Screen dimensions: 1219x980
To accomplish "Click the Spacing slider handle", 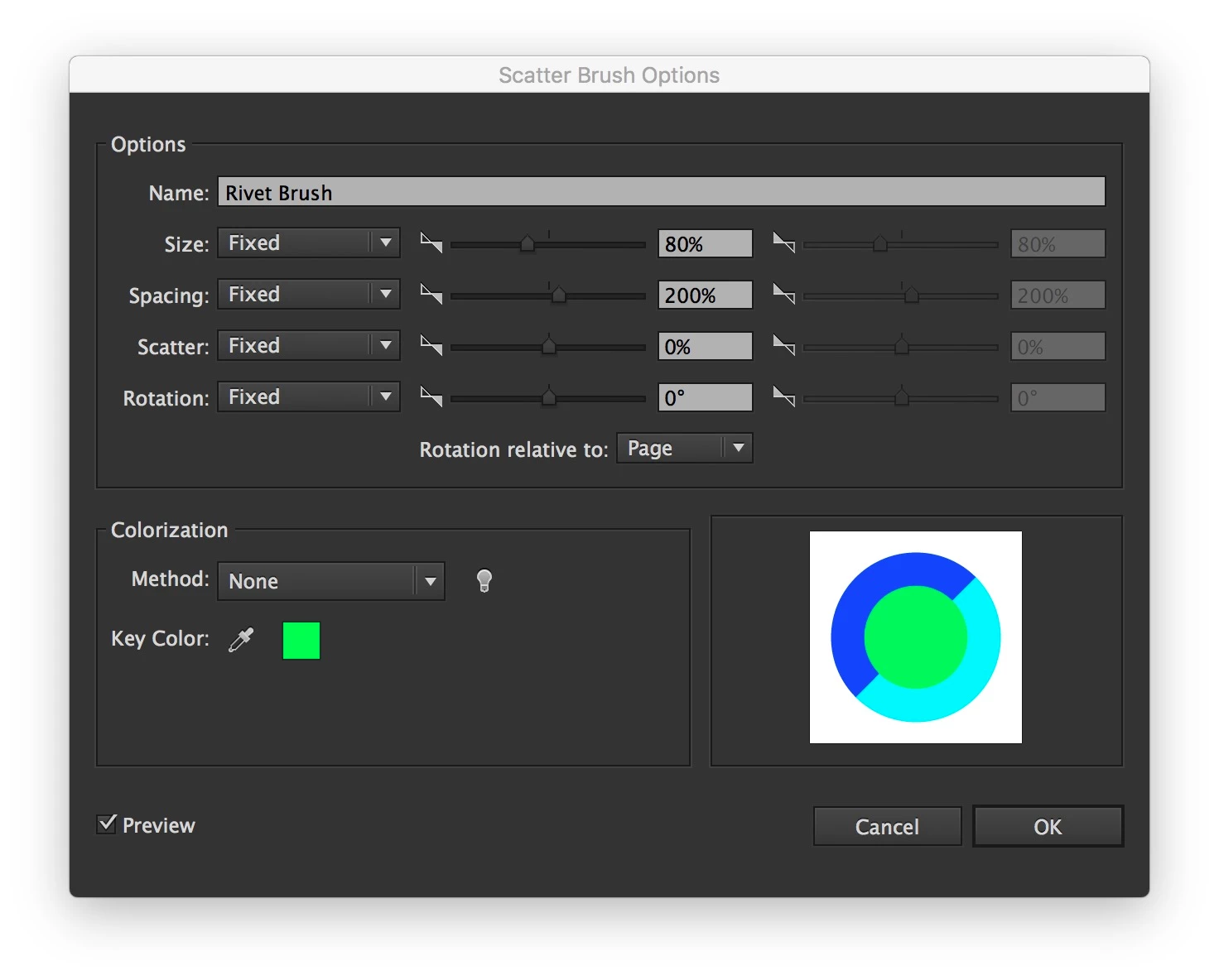I will click(559, 295).
